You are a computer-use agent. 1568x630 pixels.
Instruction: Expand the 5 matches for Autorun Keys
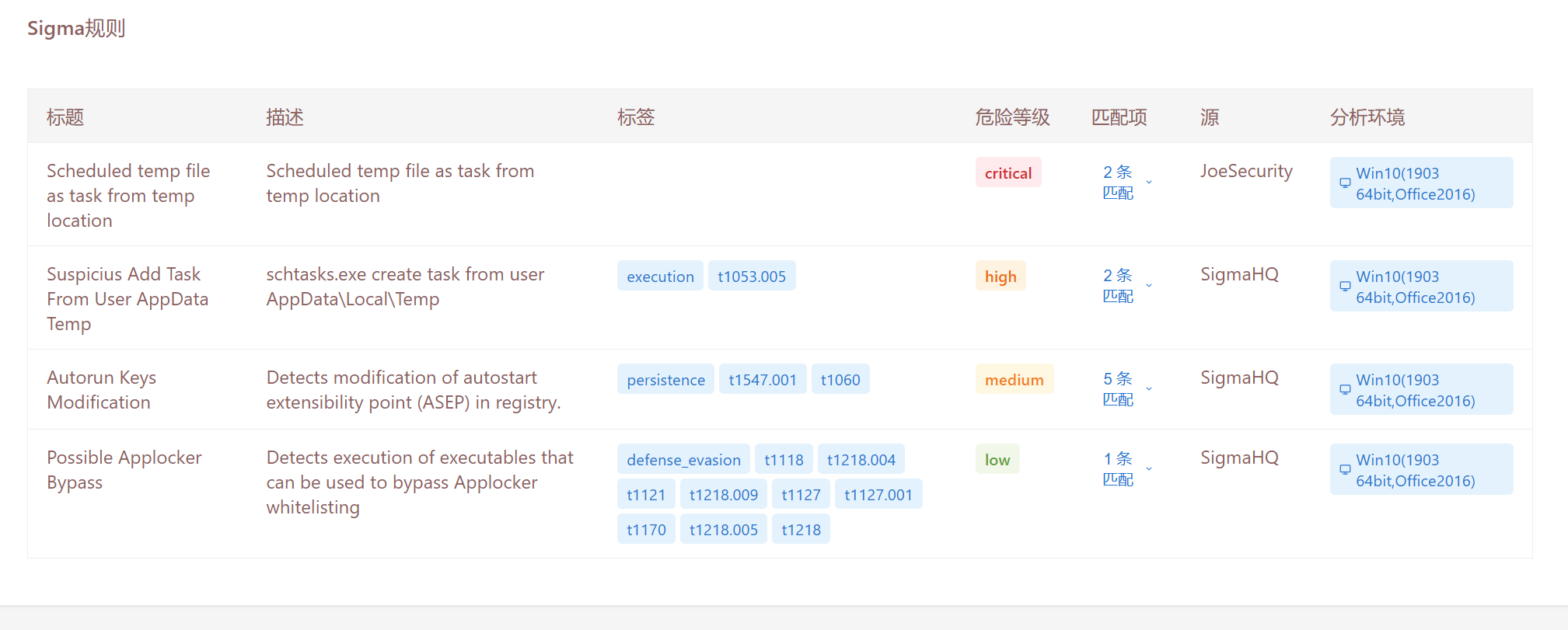[x=1148, y=389]
